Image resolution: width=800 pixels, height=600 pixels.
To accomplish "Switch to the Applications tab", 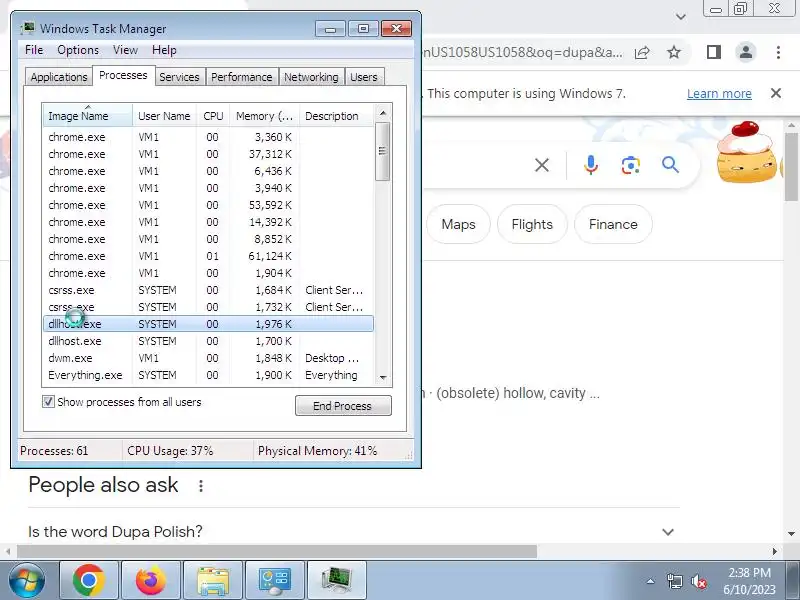I will click(x=59, y=77).
